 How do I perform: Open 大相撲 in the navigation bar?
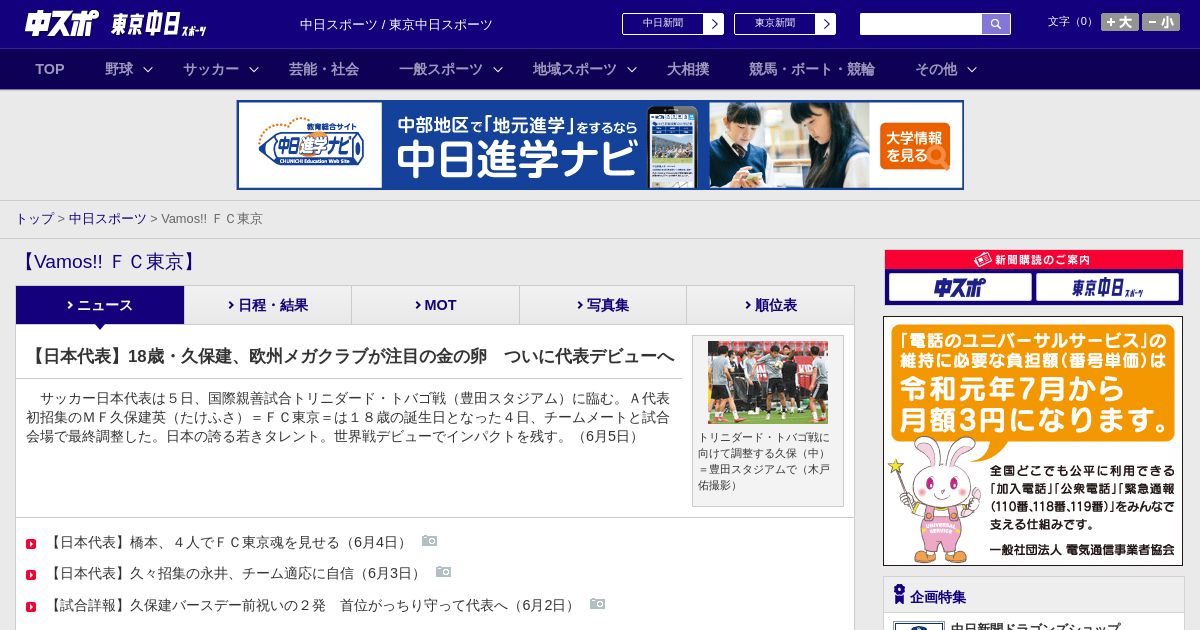pos(688,69)
